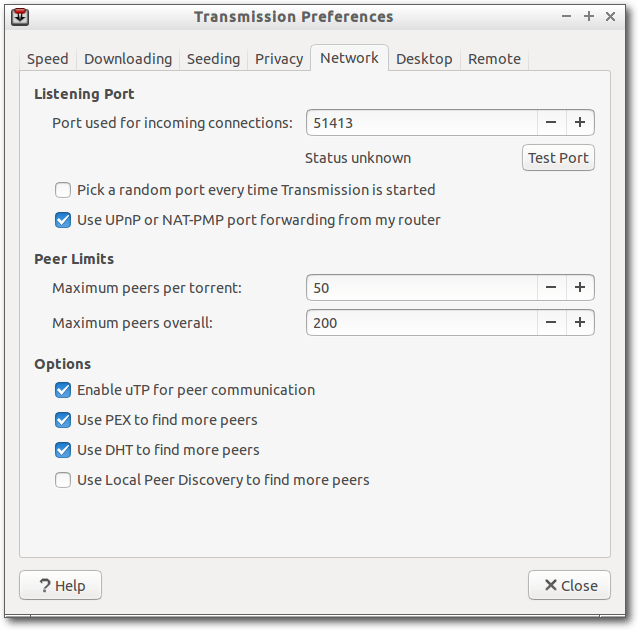Click the Listening Port heading
This screenshot has width=638, height=630.
coord(84,94)
